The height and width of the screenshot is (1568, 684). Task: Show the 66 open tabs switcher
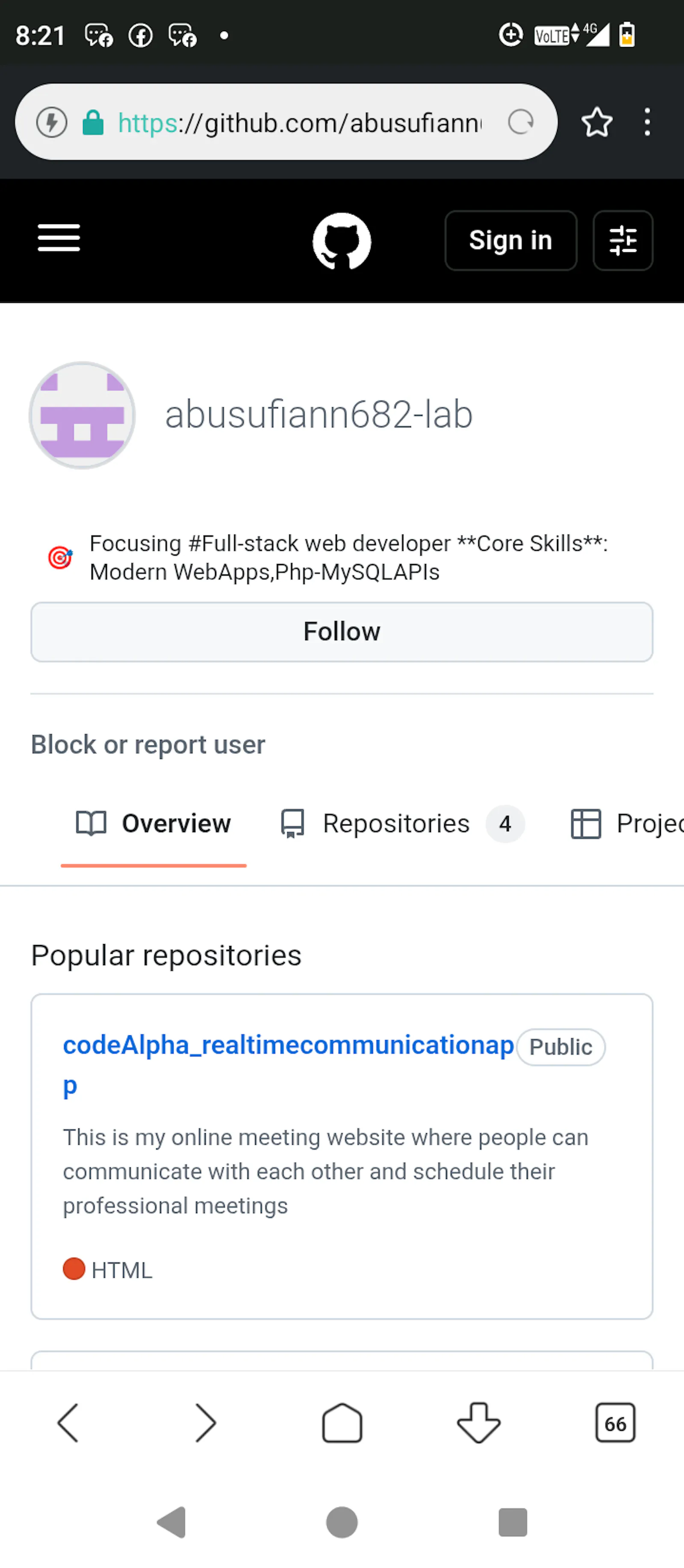[x=615, y=1423]
